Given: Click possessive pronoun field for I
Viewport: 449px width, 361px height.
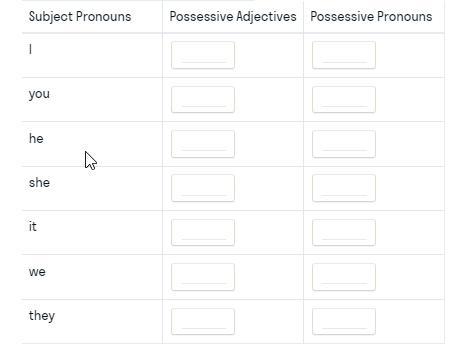Looking at the screenshot, I should (344, 55).
